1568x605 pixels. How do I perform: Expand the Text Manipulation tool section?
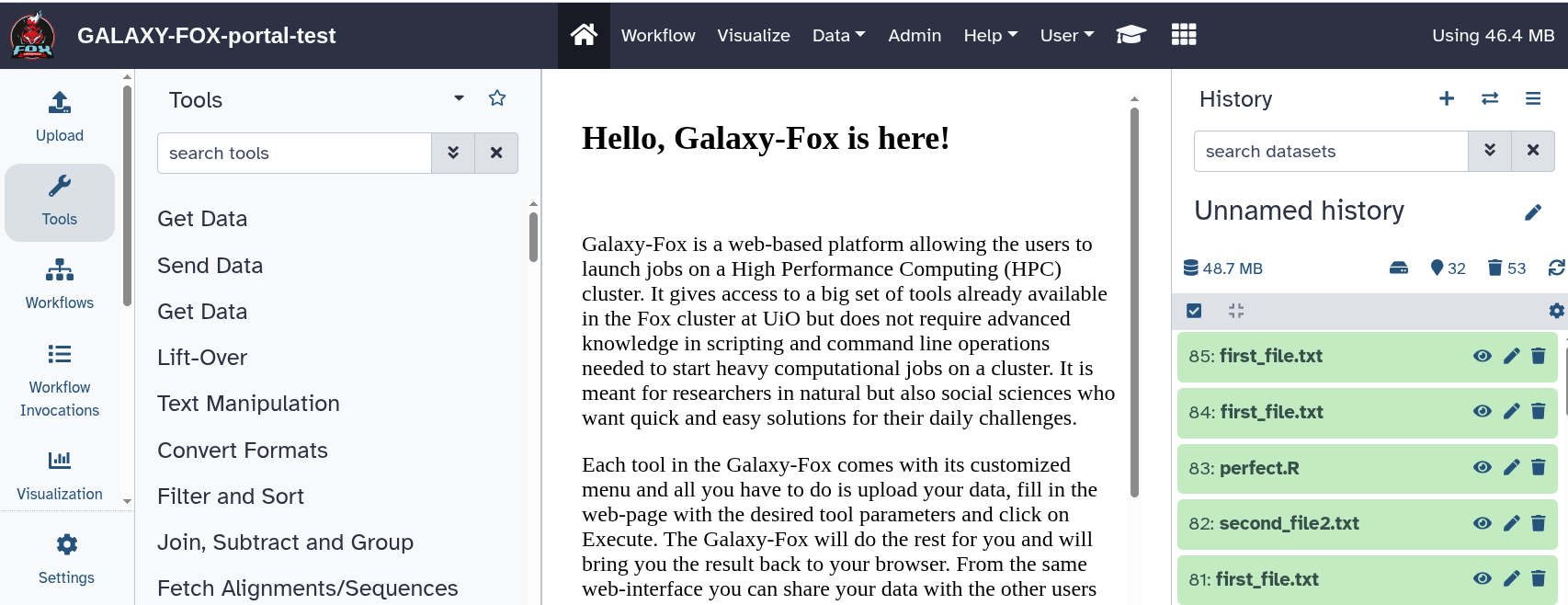pyautogui.click(x=248, y=404)
